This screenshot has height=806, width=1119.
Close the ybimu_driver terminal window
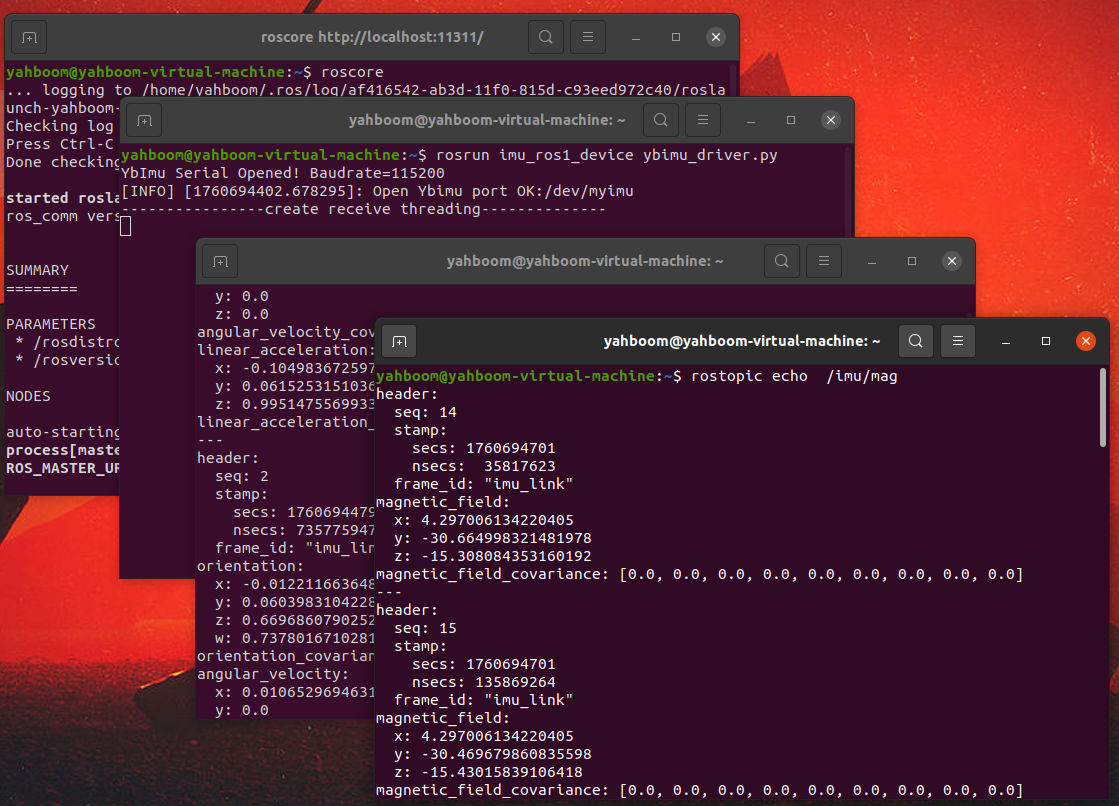pos(831,121)
